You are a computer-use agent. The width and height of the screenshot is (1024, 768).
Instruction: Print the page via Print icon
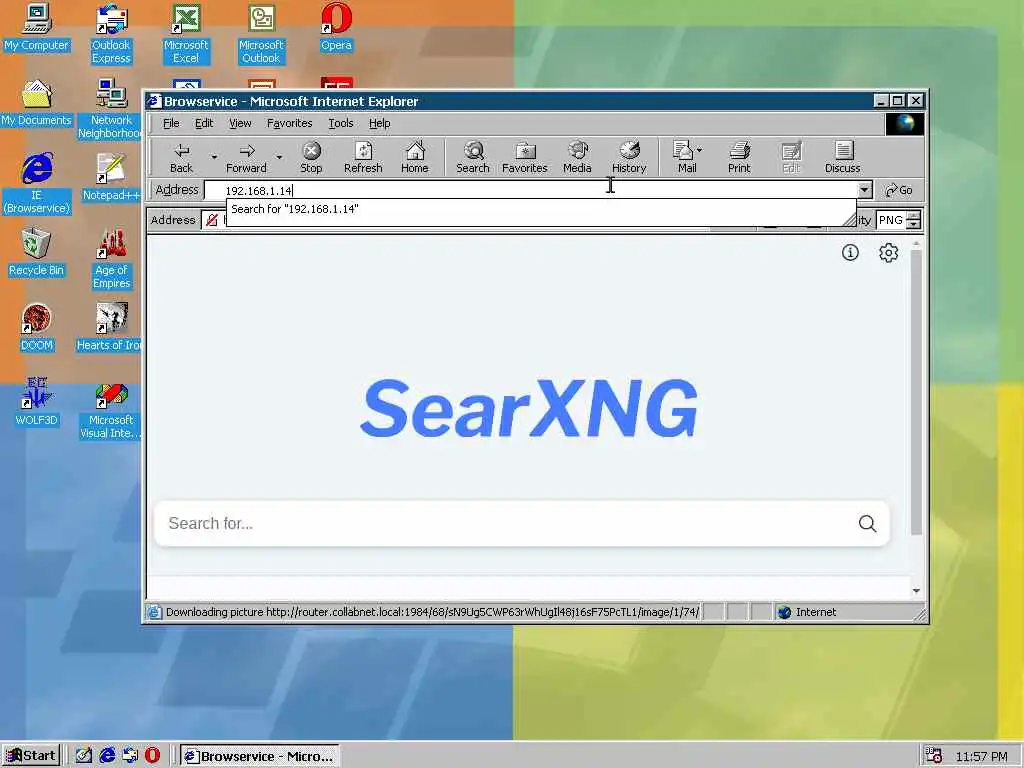[739, 157]
